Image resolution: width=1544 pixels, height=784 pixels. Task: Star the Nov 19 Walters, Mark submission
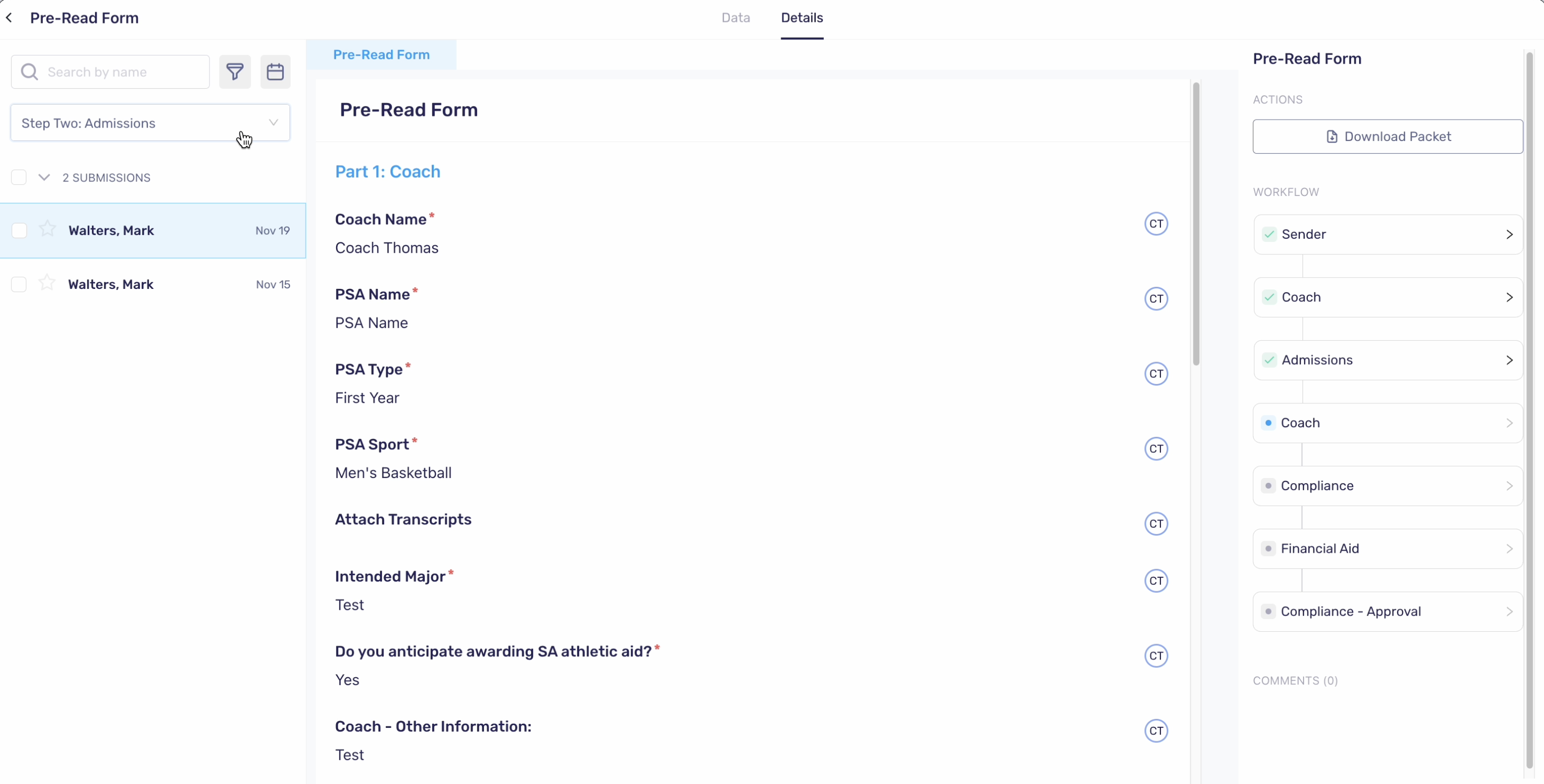(48, 229)
